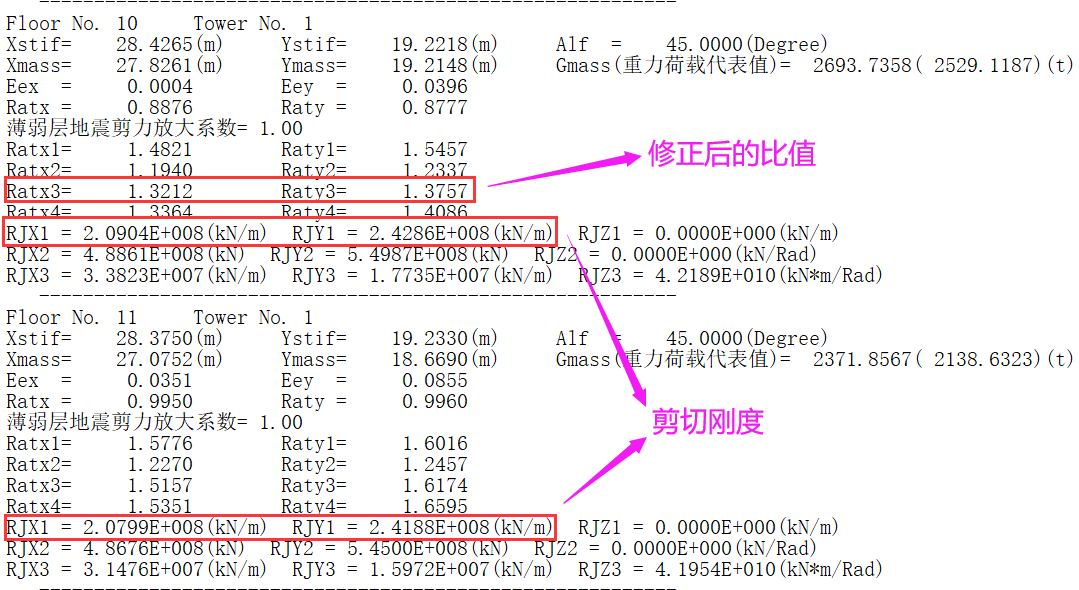Image resolution: width=1079 pixels, height=590 pixels.
Task: Click the Ratx value 0.9950
Action: pyautogui.click(x=160, y=401)
